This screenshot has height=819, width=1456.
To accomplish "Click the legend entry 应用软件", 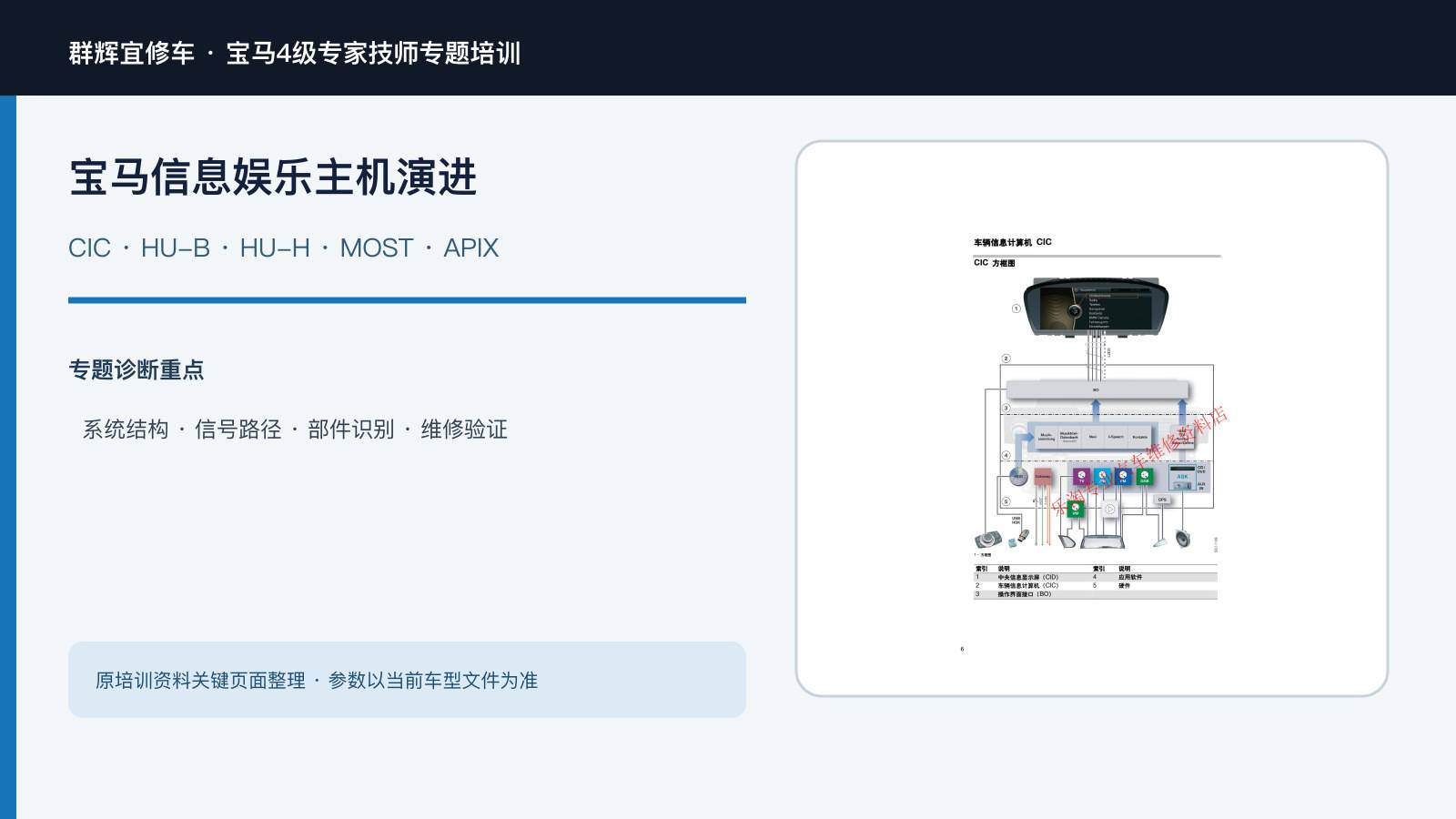I will [1130, 577].
